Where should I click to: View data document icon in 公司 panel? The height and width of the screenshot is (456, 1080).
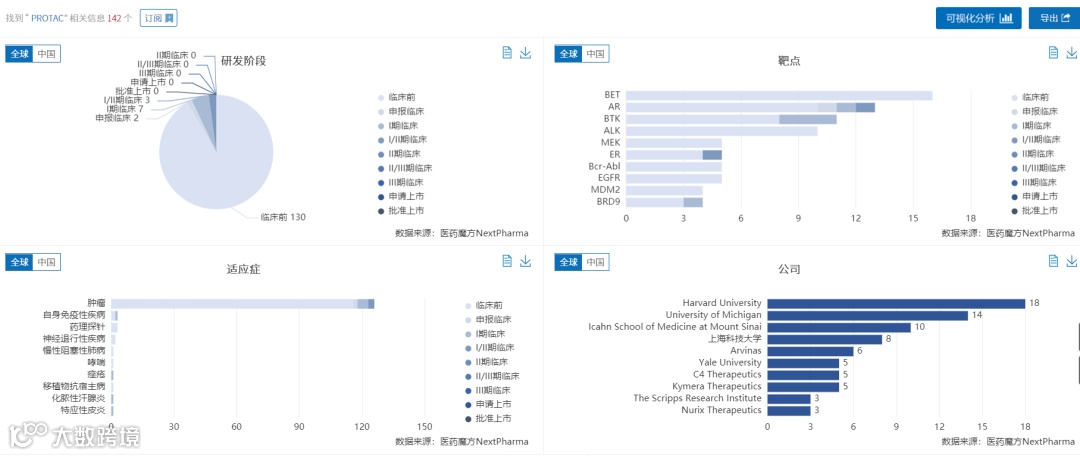tap(1053, 260)
